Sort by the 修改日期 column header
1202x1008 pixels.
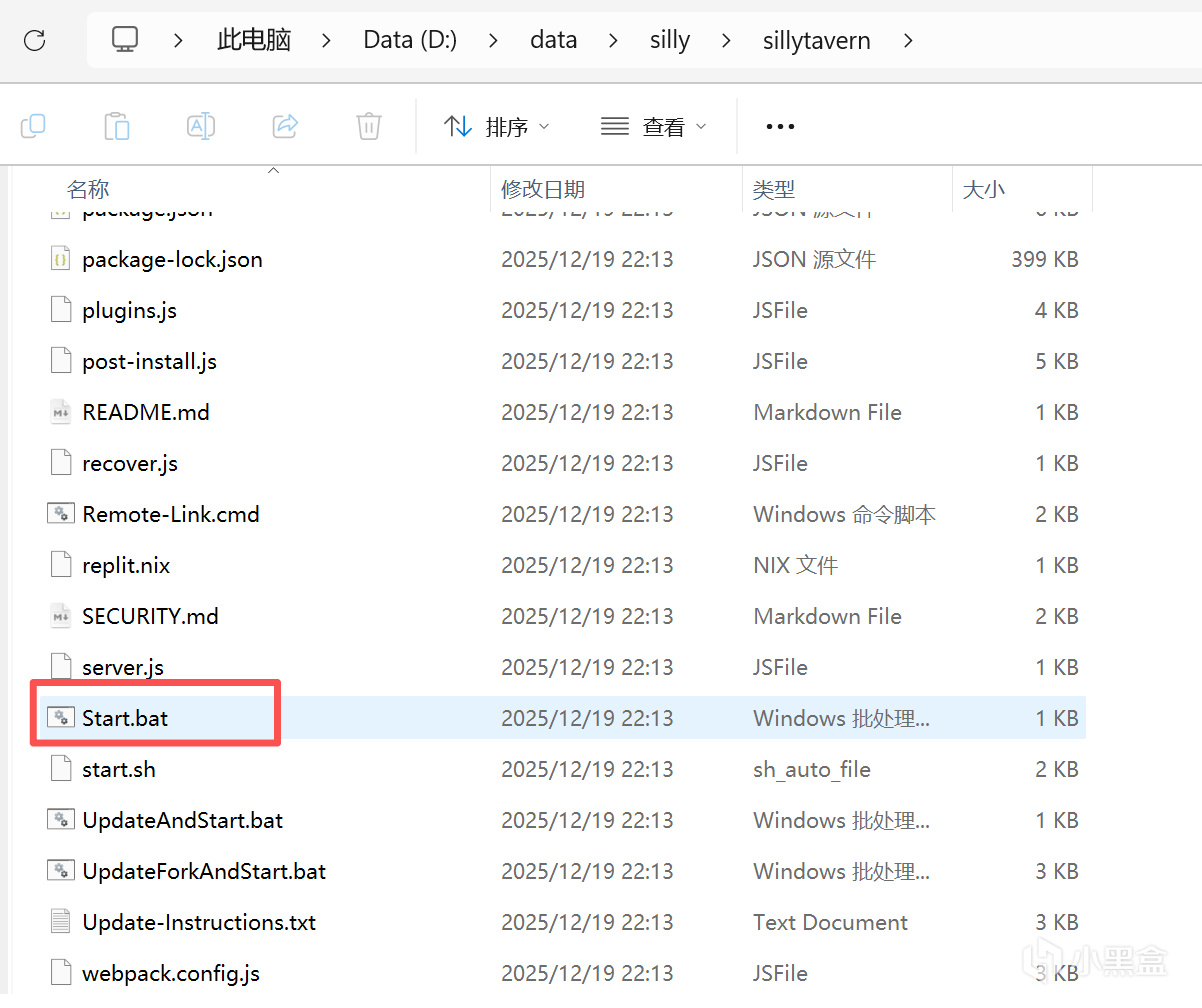click(x=543, y=189)
